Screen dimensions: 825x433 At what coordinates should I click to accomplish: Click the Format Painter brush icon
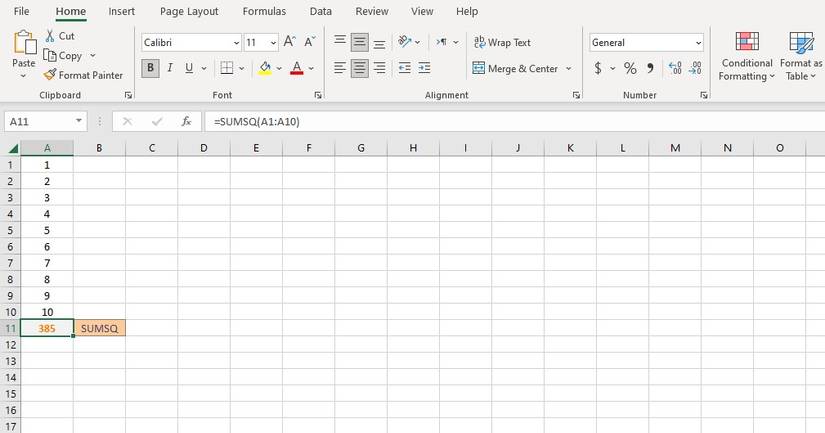(x=50, y=75)
